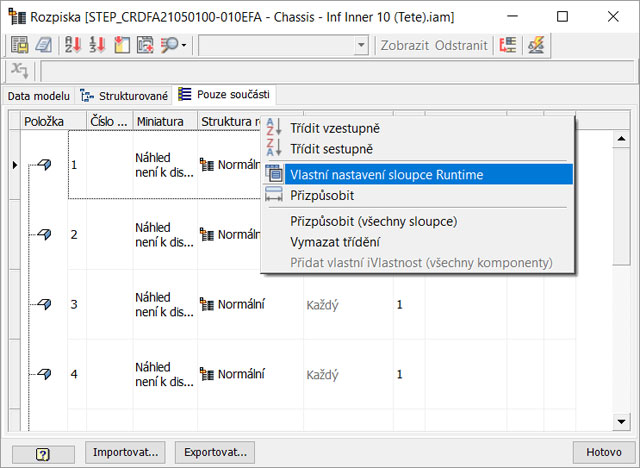This screenshot has width=640, height=468.
Task: Click the add custom iProperty column icon
Action: [122, 45]
